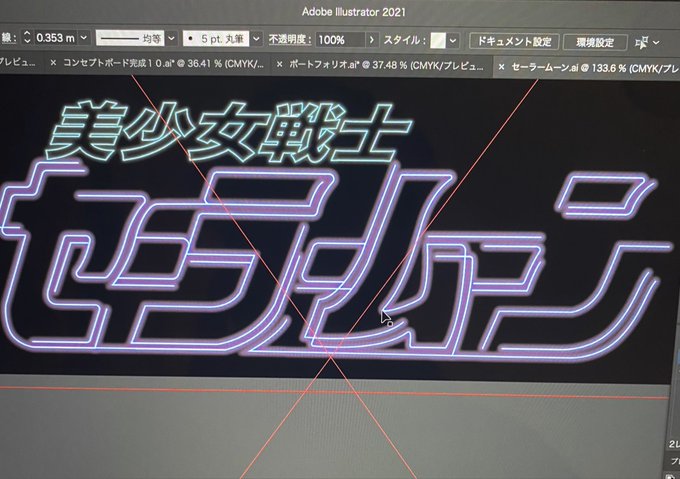
Task: Open the 5 pt. 丸筆 brush dropdown arrow
Action: coord(257,39)
